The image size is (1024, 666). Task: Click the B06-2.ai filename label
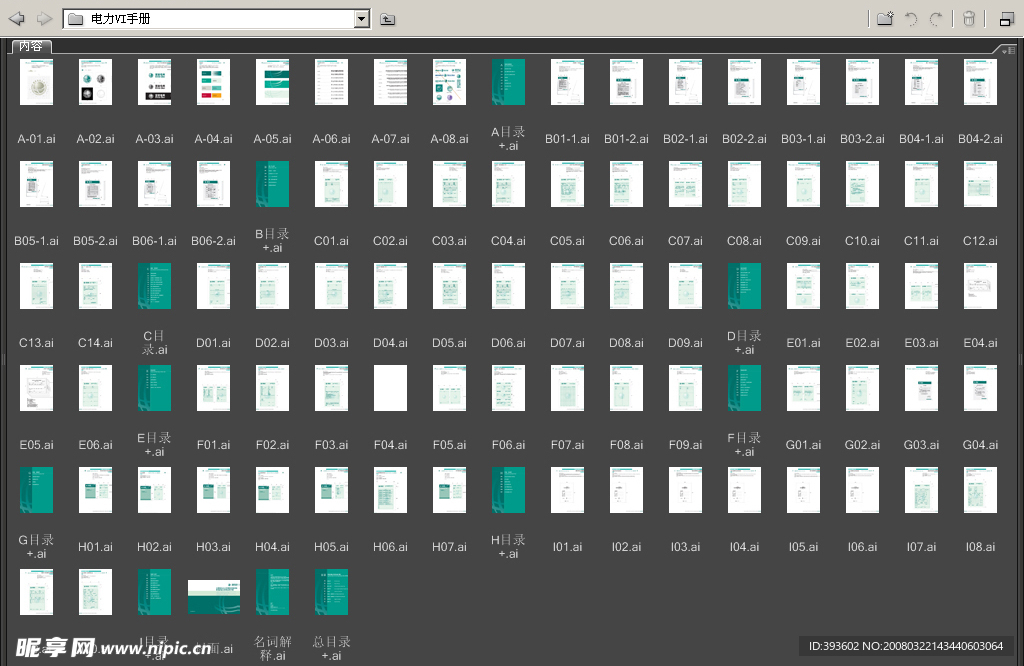coord(213,241)
